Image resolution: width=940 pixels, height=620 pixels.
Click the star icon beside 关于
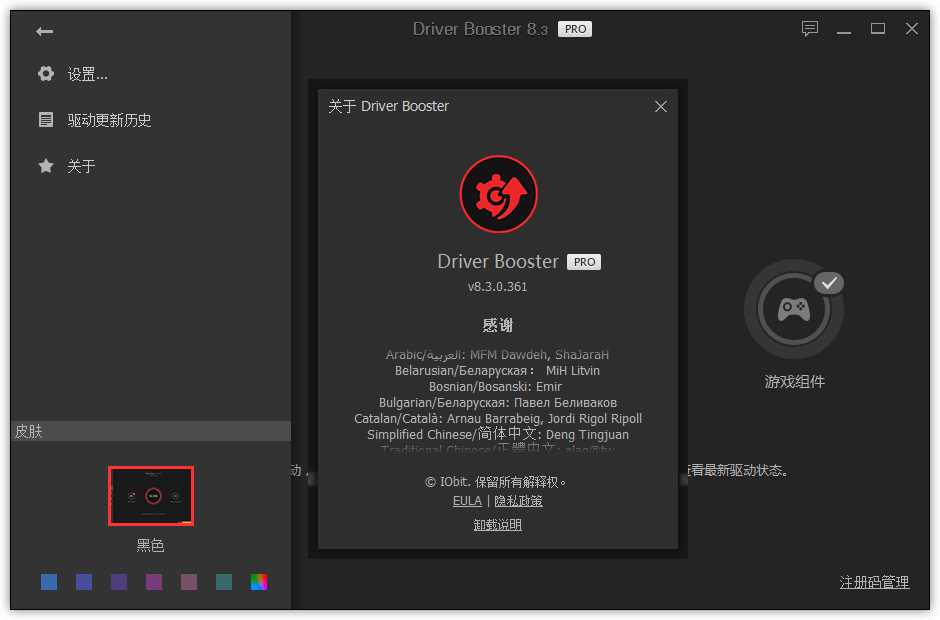tap(46, 165)
